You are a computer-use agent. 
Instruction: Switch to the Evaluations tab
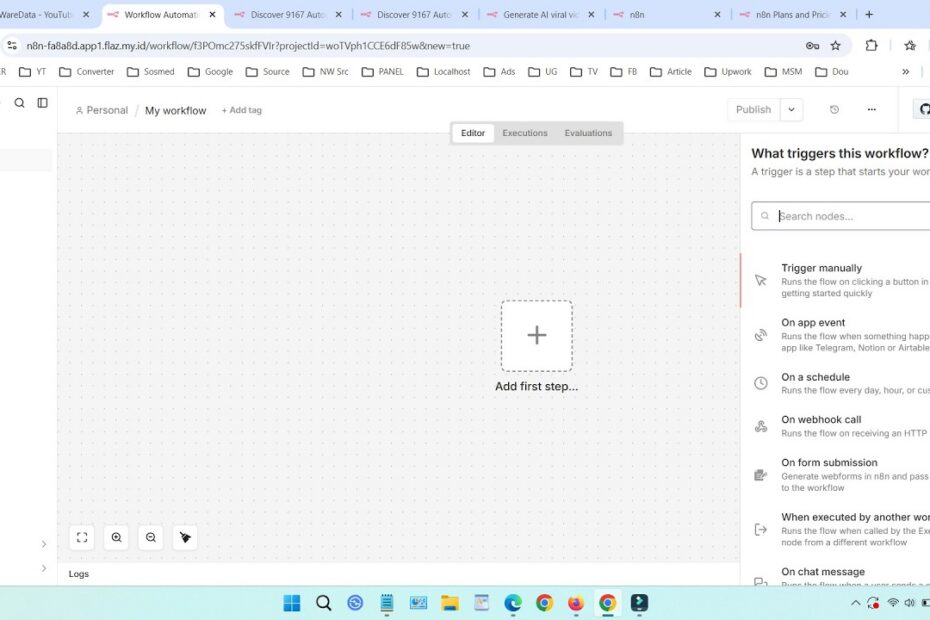[x=588, y=133]
